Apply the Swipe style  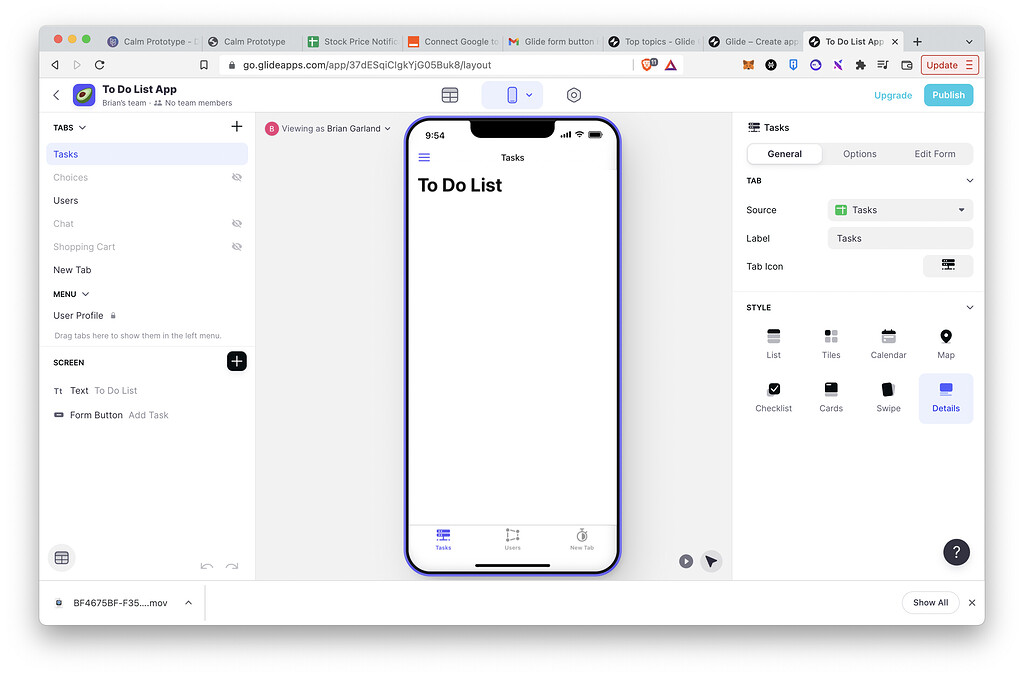(x=888, y=396)
